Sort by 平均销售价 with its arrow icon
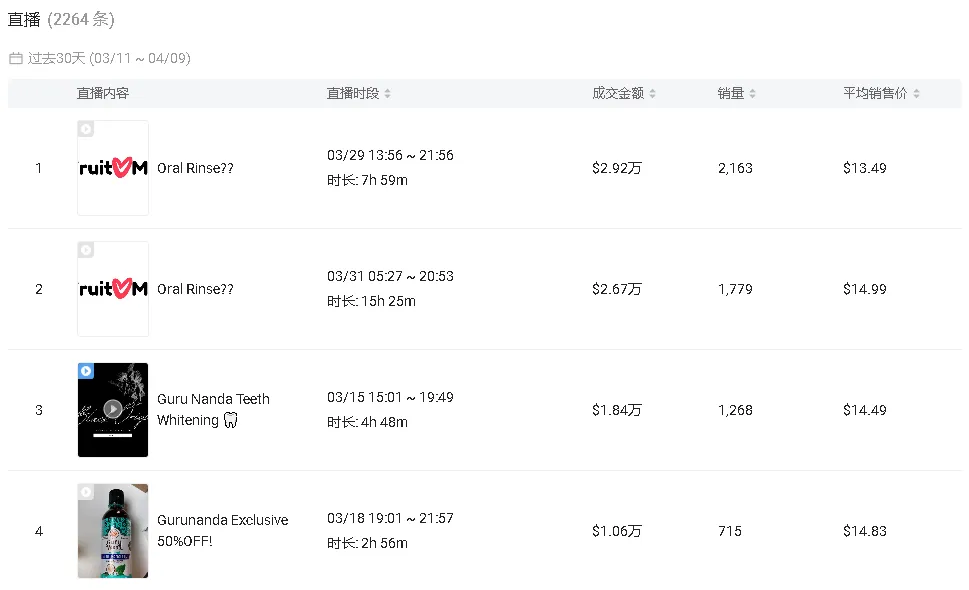This screenshot has height=590, width=969. coord(916,94)
